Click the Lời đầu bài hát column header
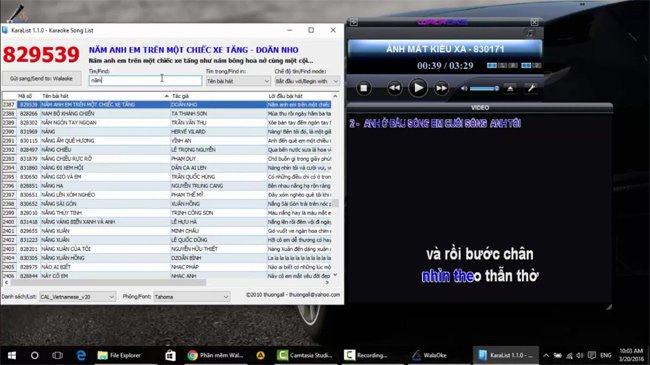 [x=299, y=96]
